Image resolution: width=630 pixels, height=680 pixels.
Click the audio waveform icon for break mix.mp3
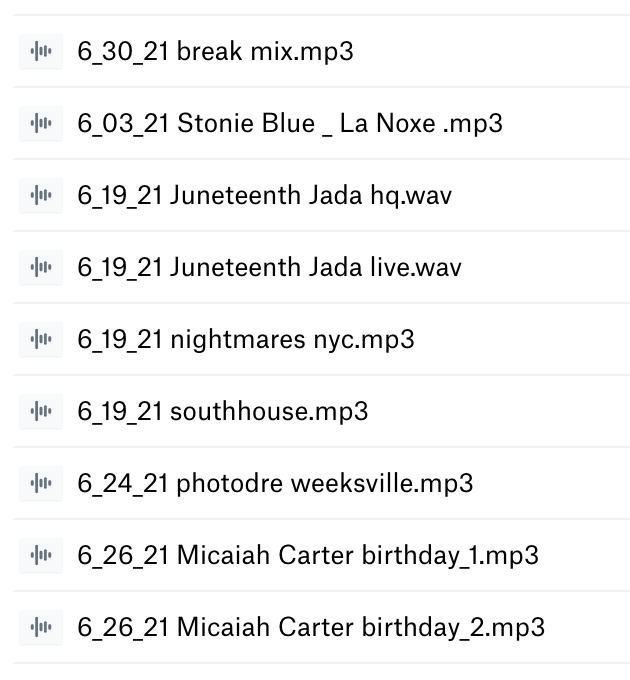click(x=41, y=52)
